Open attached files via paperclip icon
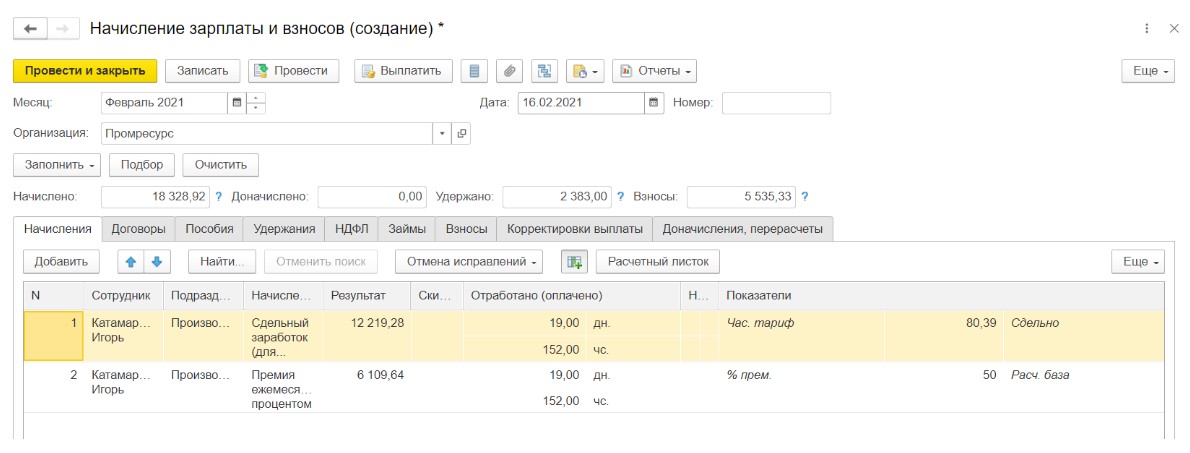 coord(509,71)
